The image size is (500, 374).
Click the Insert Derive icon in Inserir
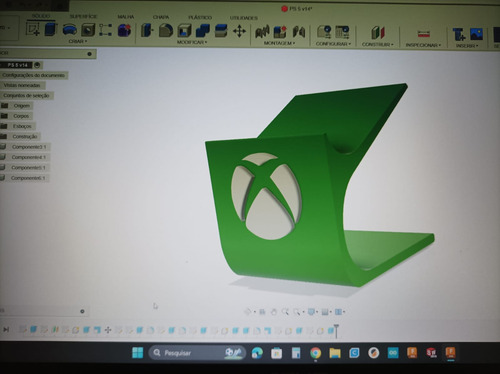click(458, 34)
